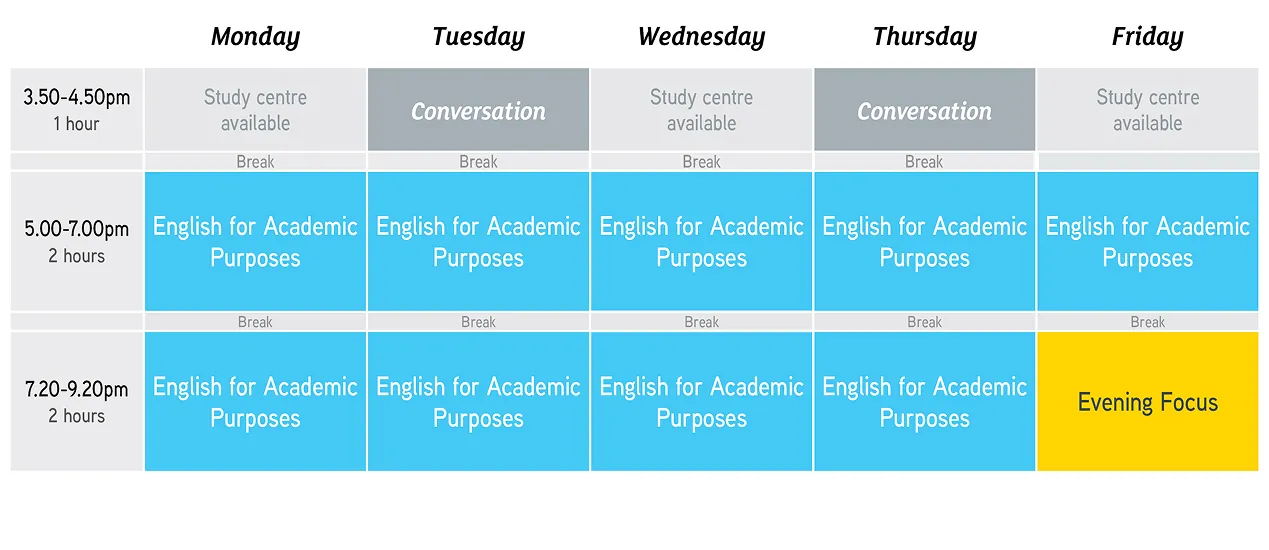Select Monday's Study centre available cell
Viewport: 1269px width, 550px height.
pos(255,110)
